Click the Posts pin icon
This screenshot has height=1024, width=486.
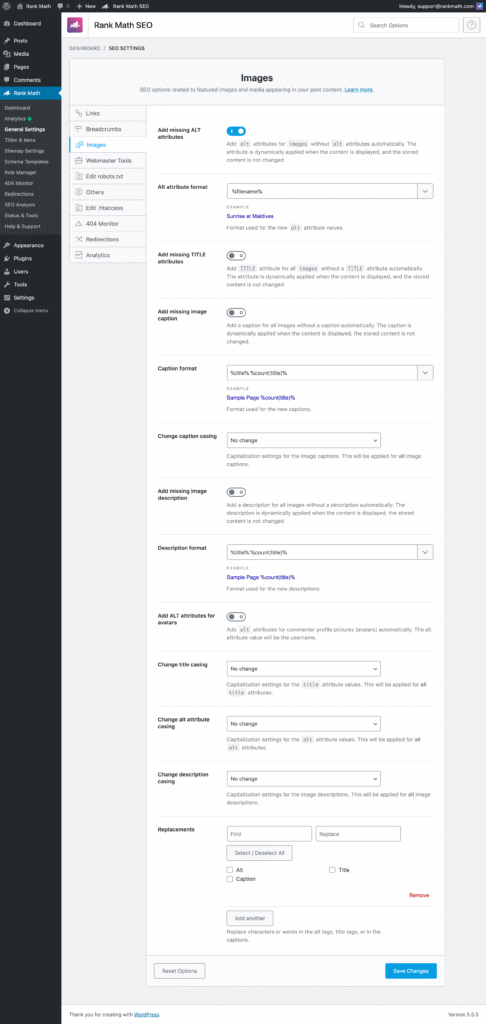coord(7,40)
